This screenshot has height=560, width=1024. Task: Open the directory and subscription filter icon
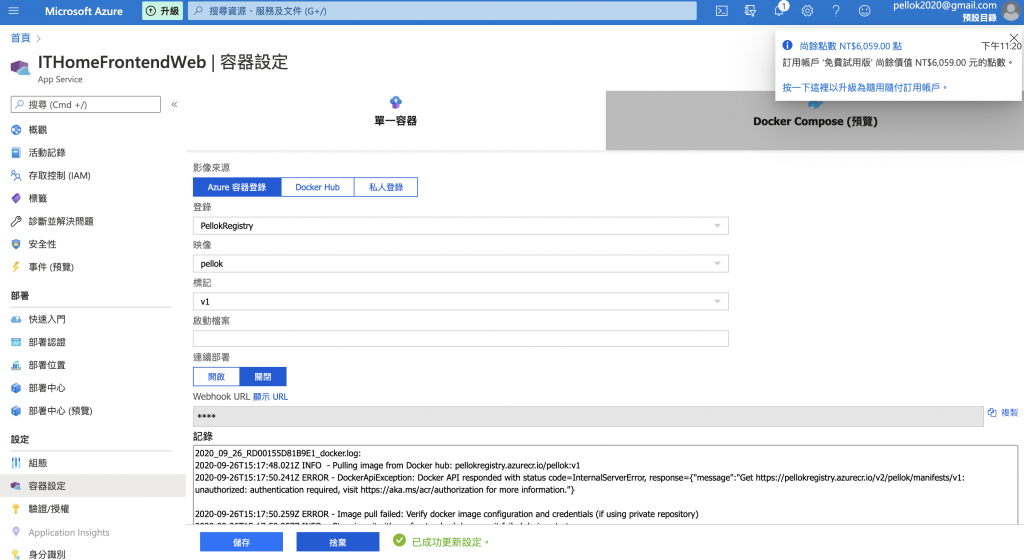pos(750,11)
